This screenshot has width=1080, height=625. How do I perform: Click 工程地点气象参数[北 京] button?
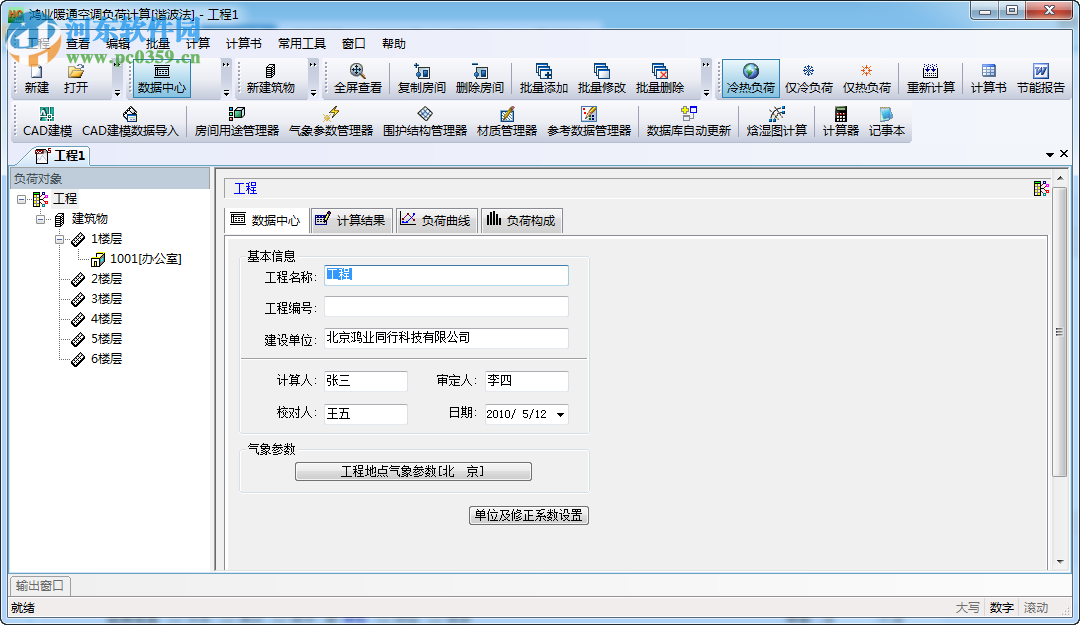coord(413,471)
